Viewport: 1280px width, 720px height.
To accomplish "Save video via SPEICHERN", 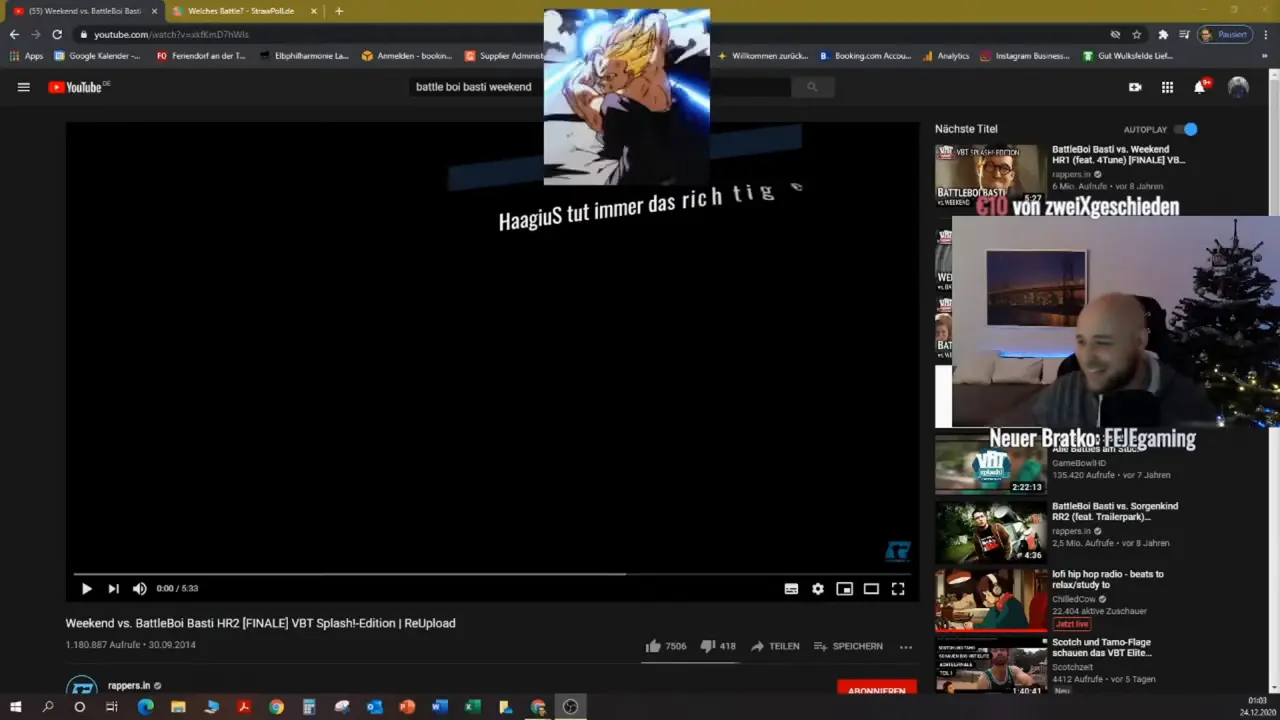I will tap(848, 646).
